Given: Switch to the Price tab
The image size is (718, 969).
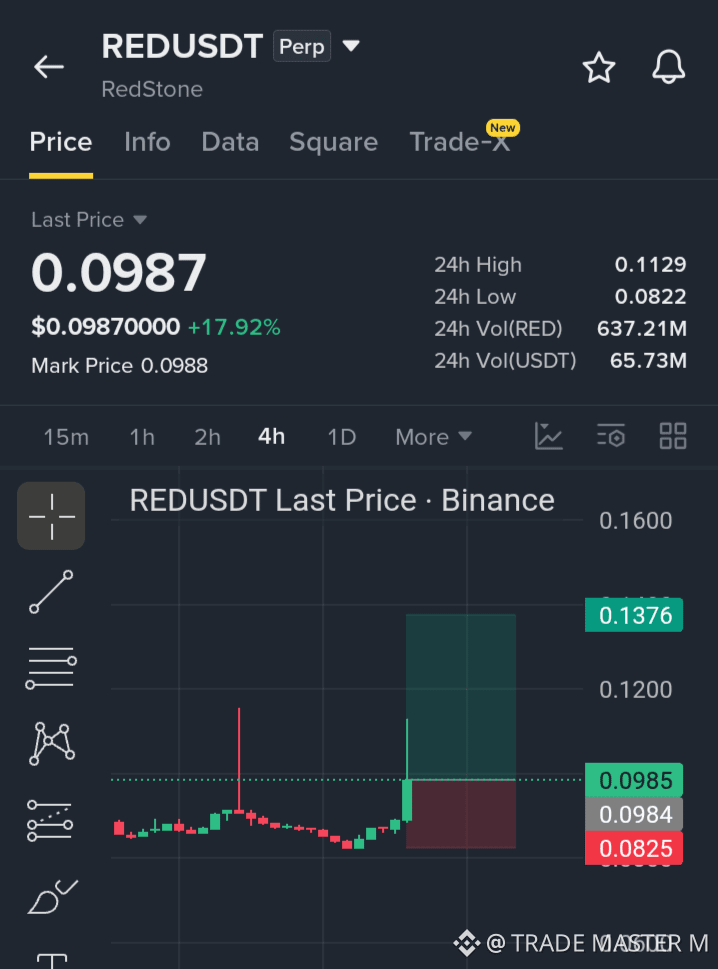Looking at the screenshot, I should coord(61,142).
